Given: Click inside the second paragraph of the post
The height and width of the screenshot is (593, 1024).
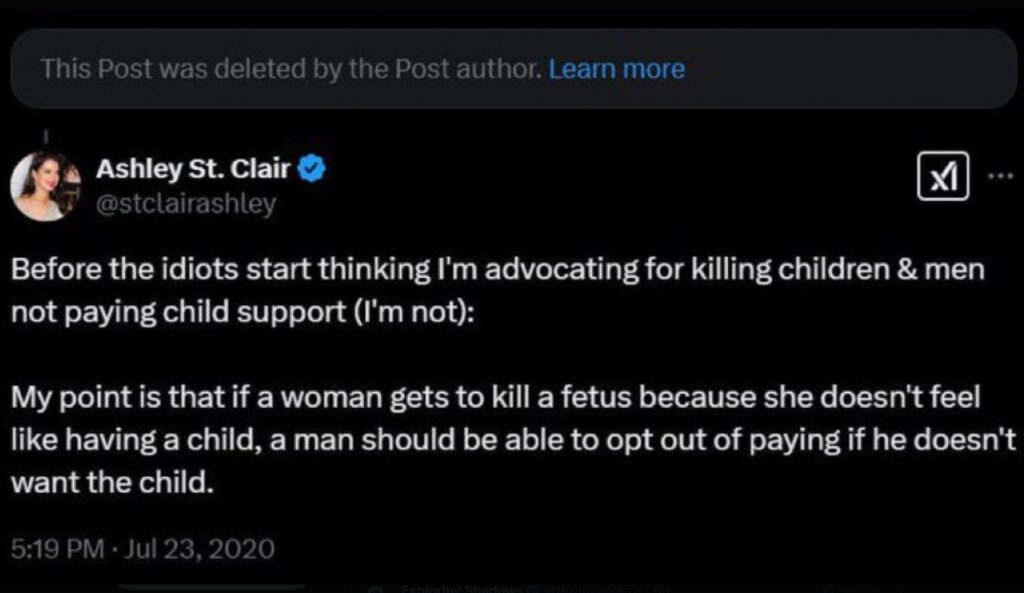Looking at the screenshot, I should [500, 439].
